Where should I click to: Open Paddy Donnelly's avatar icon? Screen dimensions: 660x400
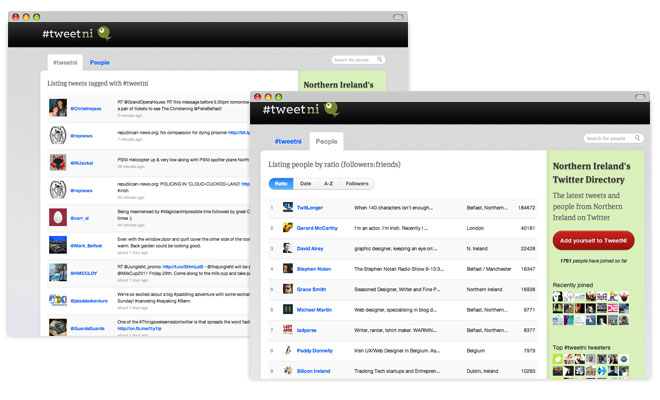point(288,350)
